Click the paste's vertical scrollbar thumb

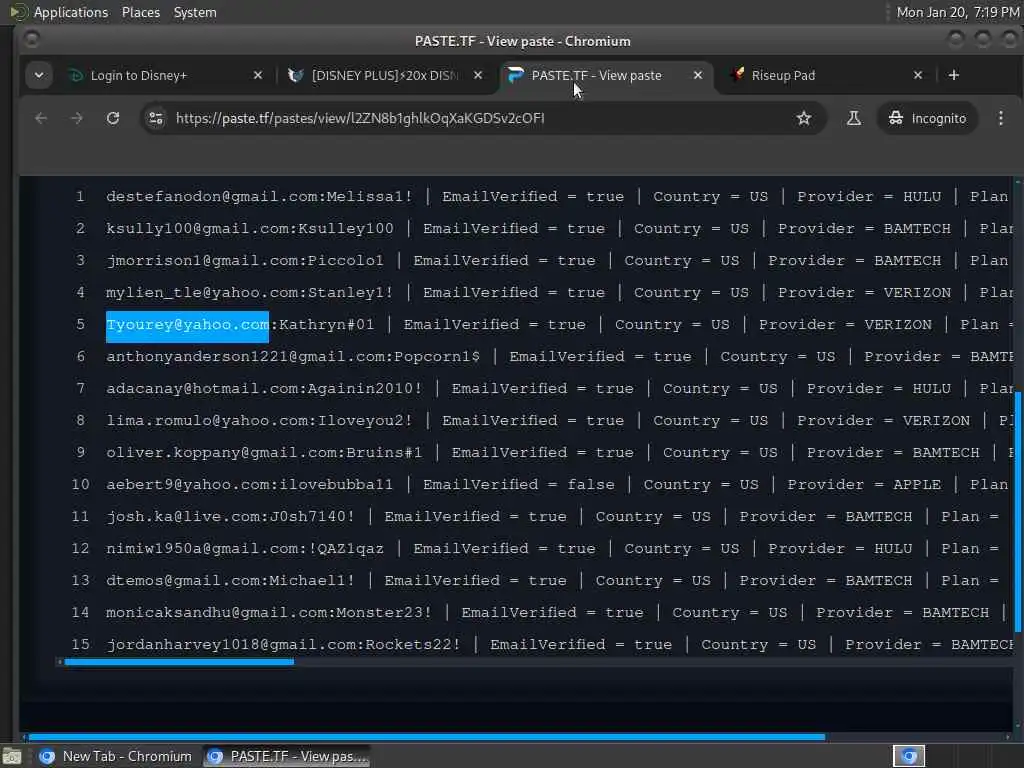(x=1018, y=511)
